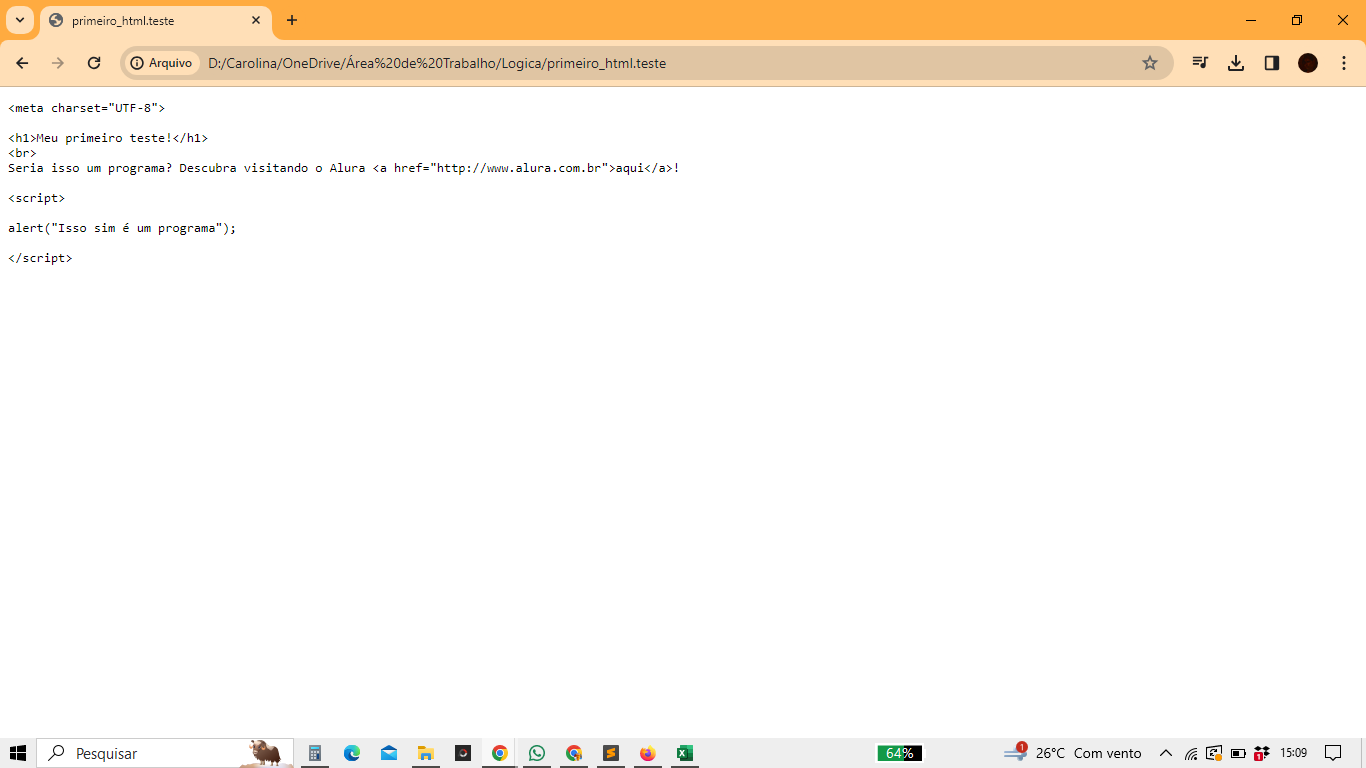Close the primeiro_html.teste tab
The height and width of the screenshot is (768, 1366).
[x=256, y=20]
